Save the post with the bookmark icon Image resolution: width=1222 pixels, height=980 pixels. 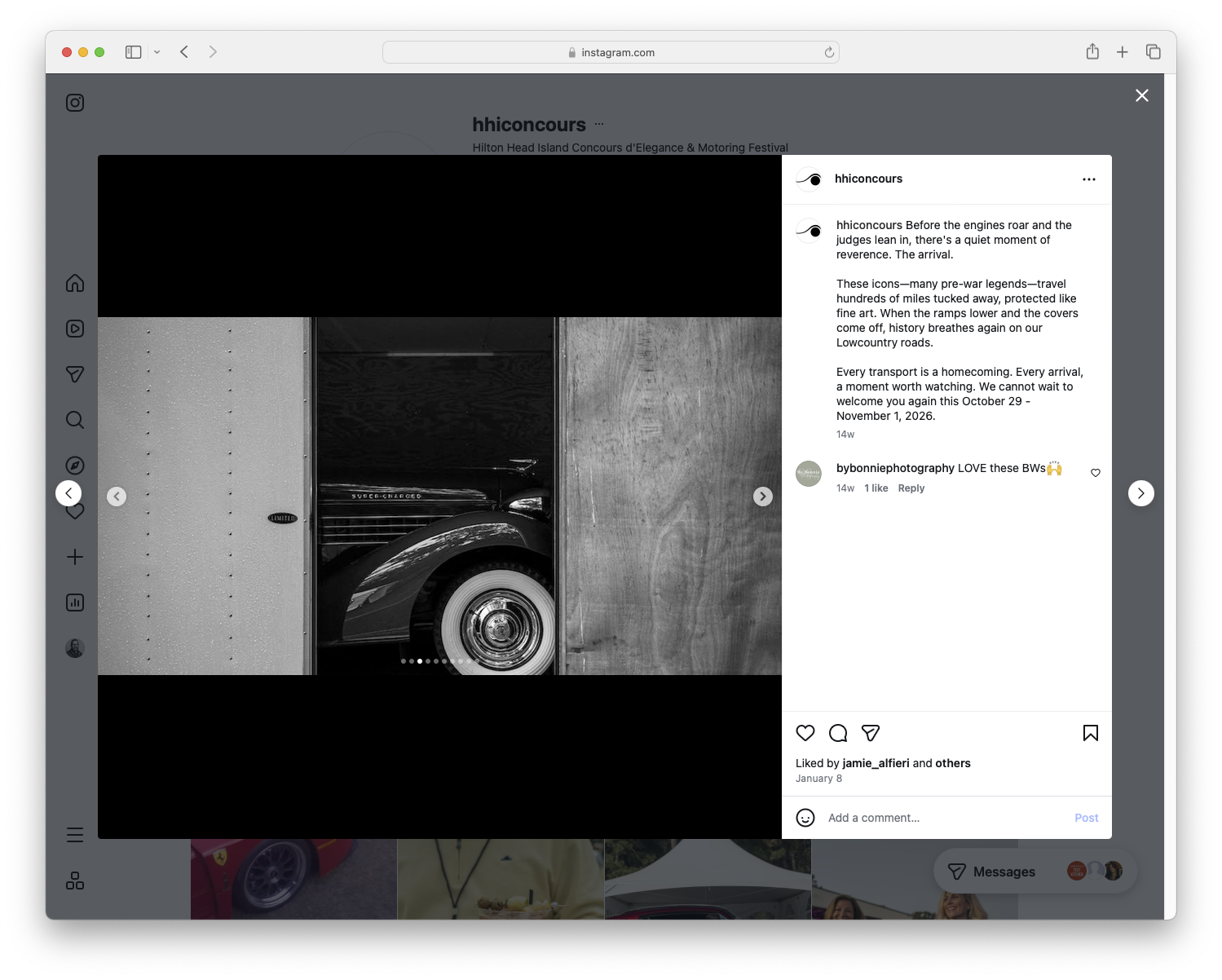[1090, 733]
